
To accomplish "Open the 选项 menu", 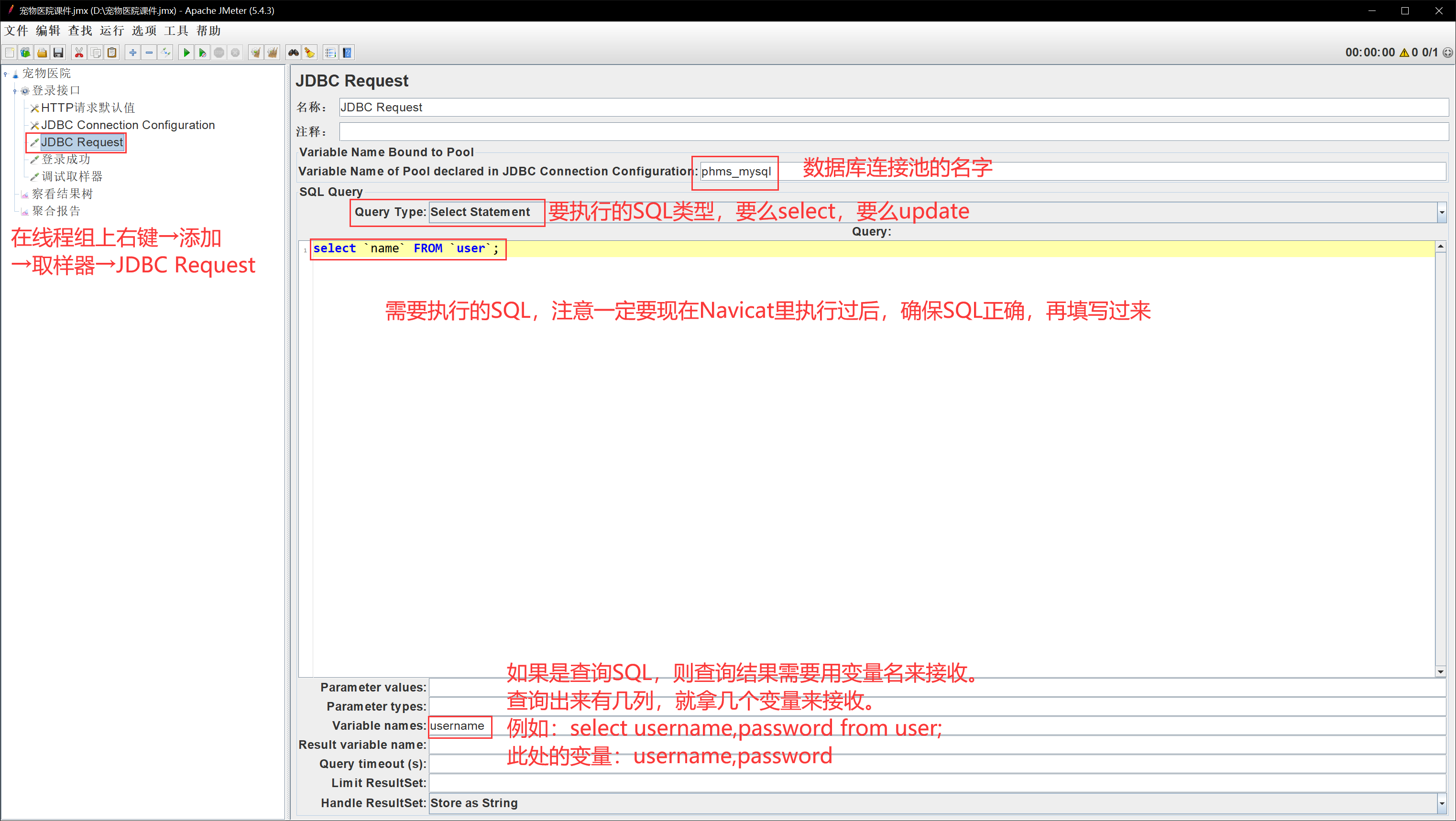I will (143, 31).
